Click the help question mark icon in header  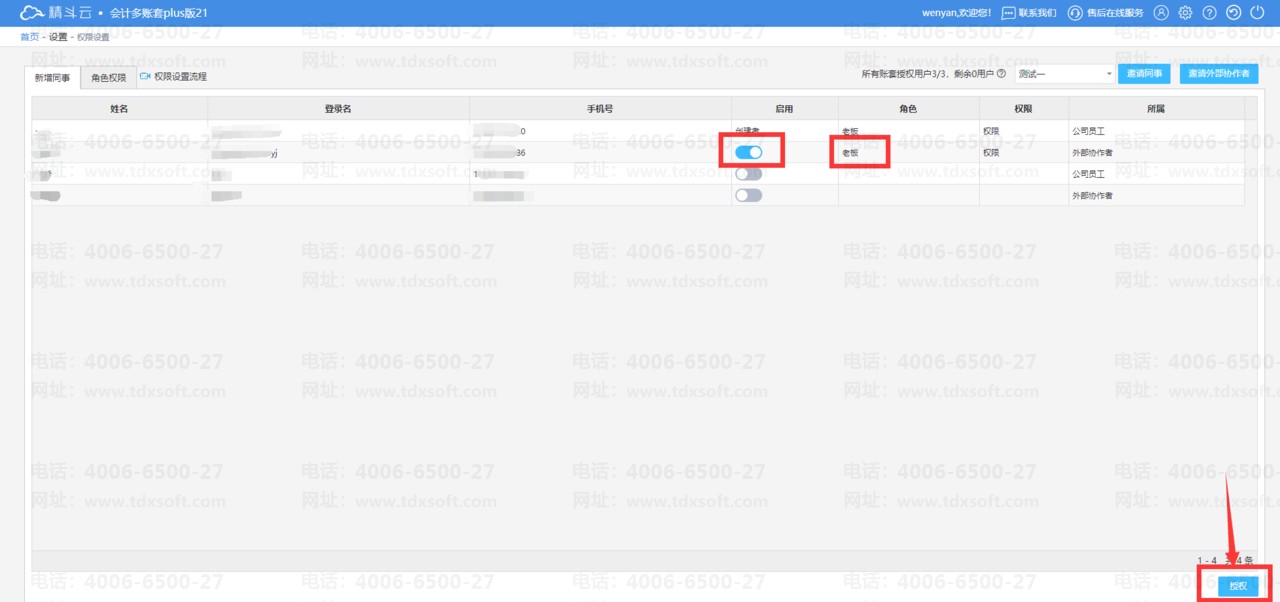pyautogui.click(x=1210, y=13)
